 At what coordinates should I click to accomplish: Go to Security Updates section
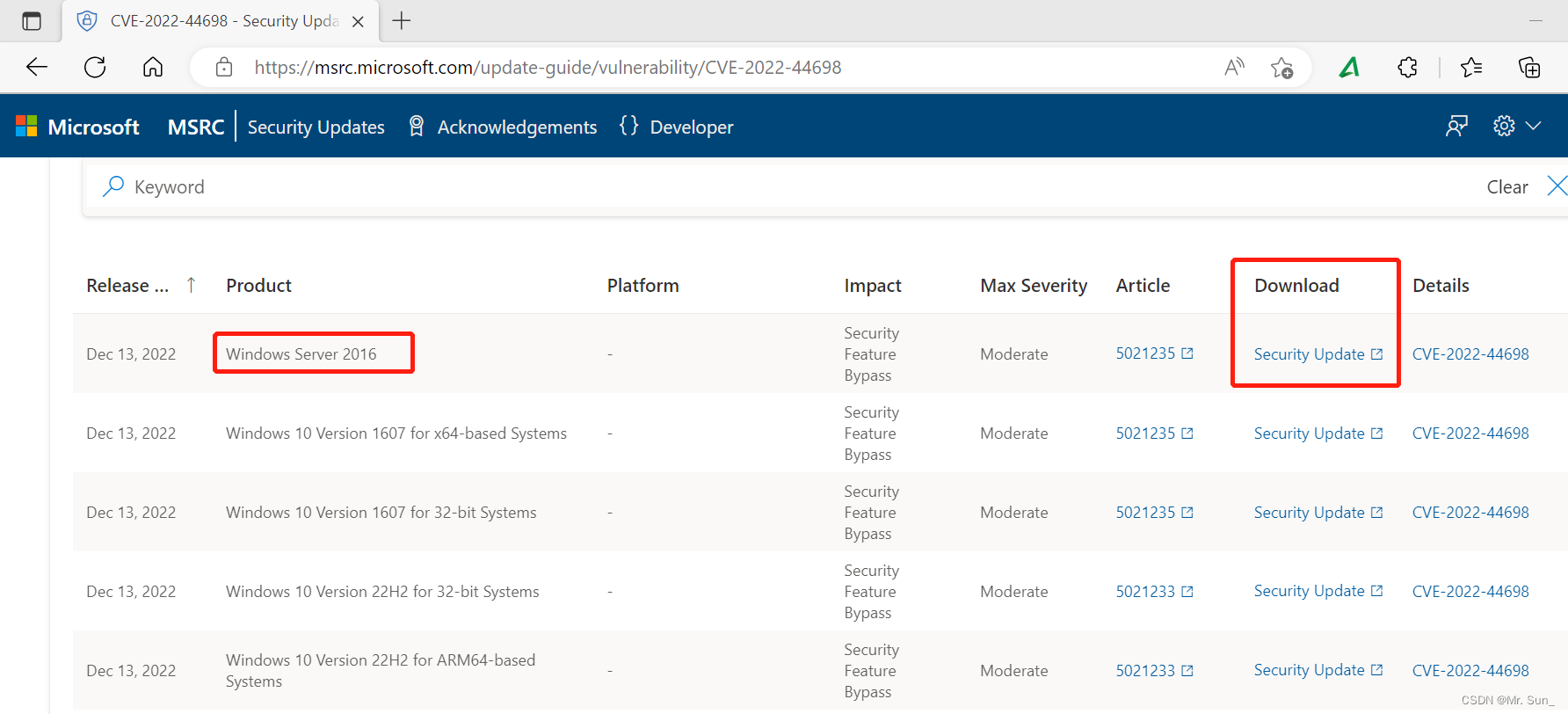click(x=316, y=127)
